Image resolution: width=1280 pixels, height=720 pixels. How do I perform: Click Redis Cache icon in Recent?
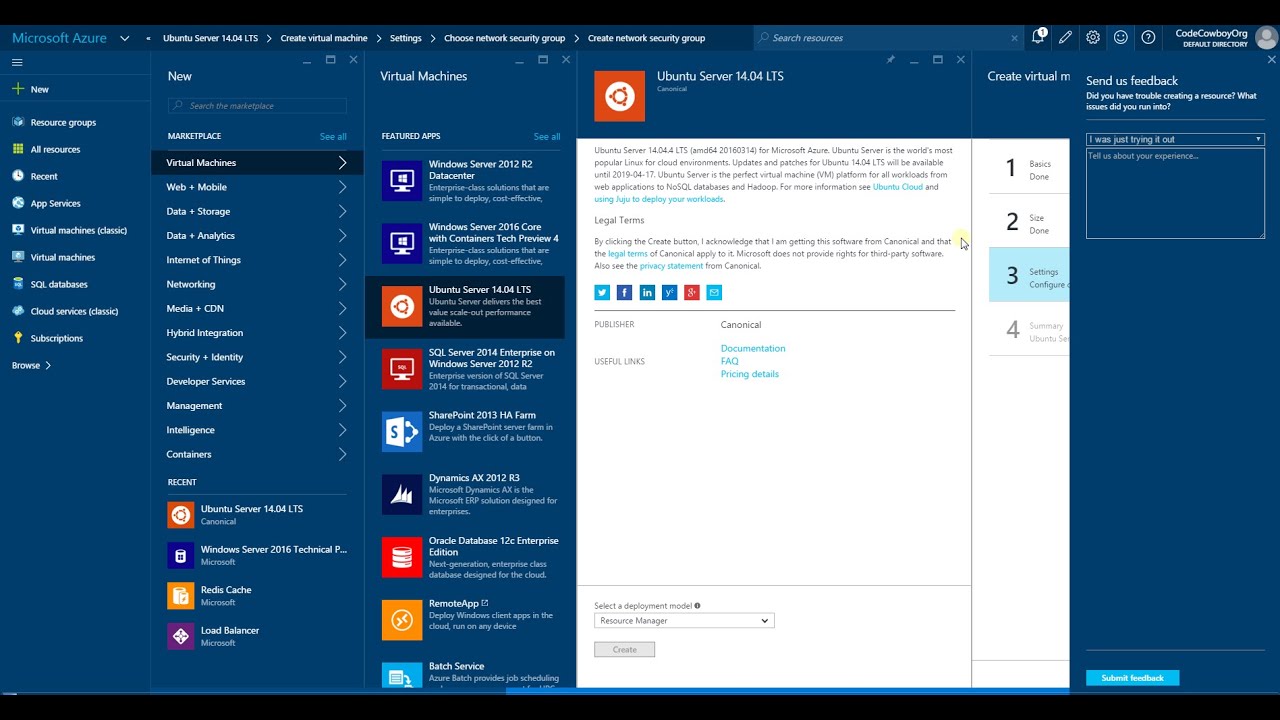pyautogui.click(x=181, y=596)
